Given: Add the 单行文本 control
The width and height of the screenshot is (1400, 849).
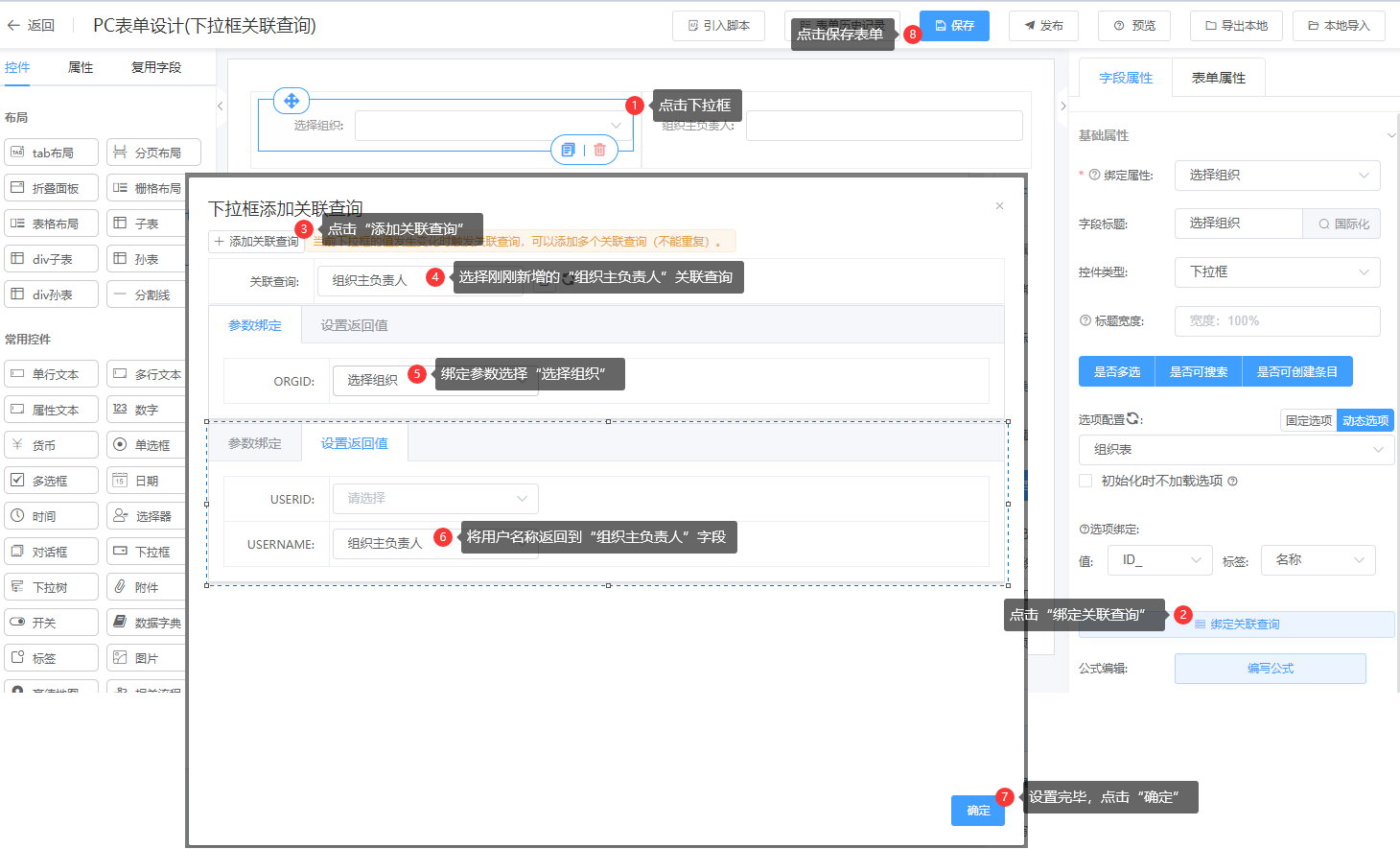Looking at the screenshot, I should [x=52, y=374].
